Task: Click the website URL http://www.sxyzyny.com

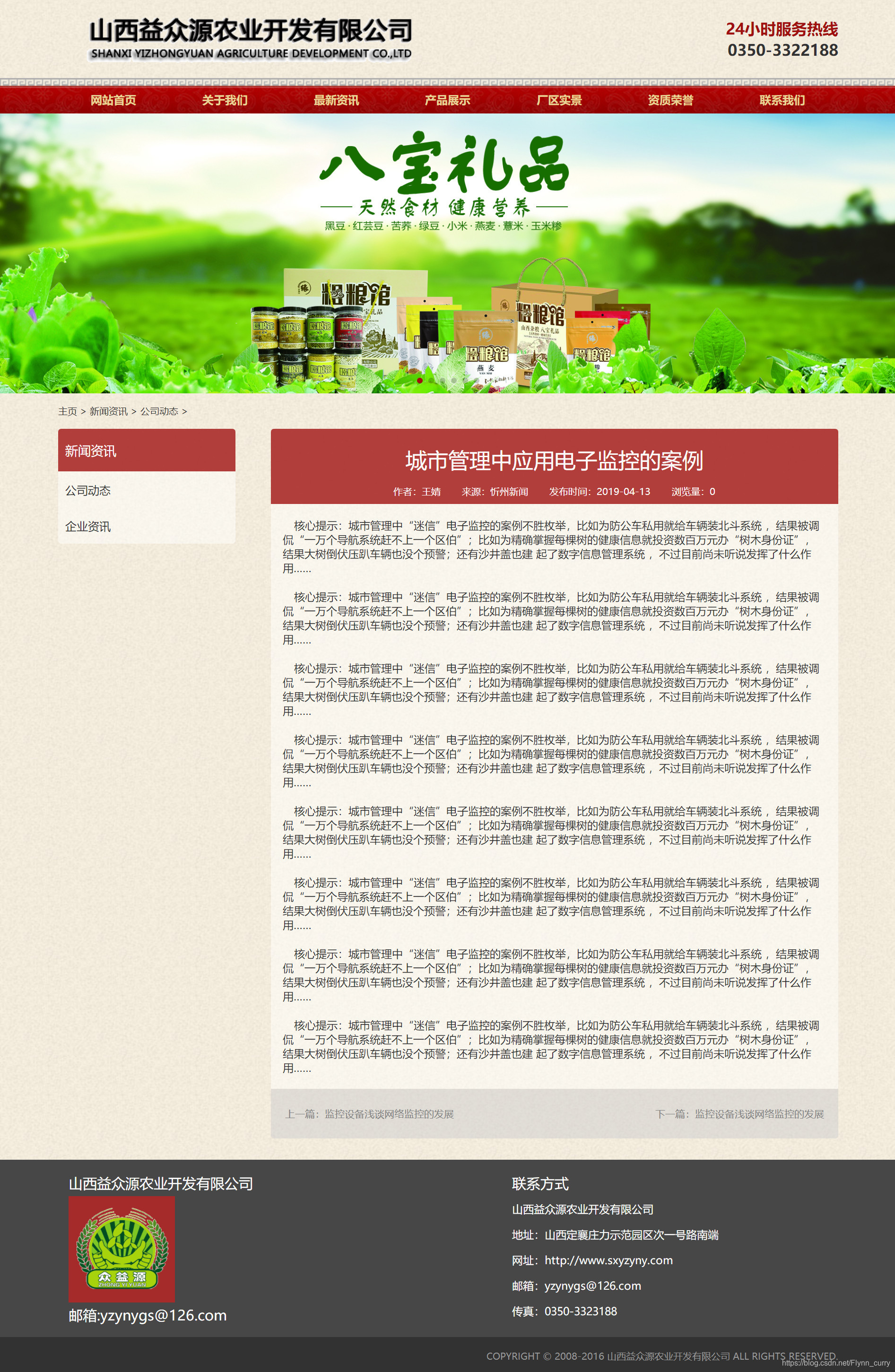Action: click(608, 1260)
